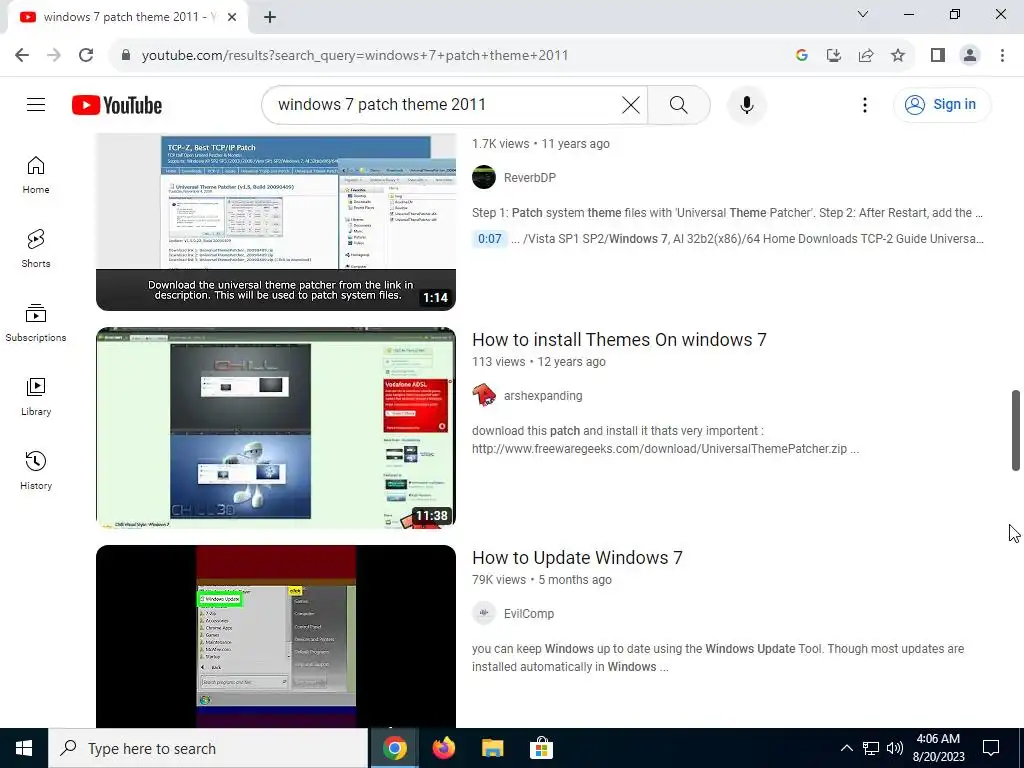The height and width of the screenshot is (768, 1024).
Task: Click the page vertical scrollbar thumb
Action: tap(1016, 430)
